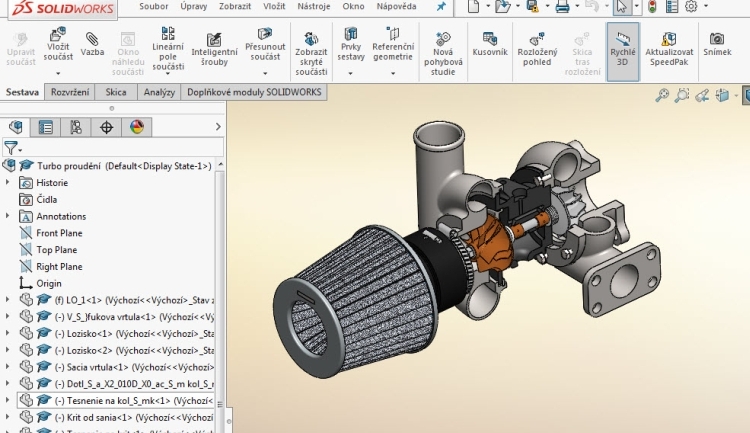Expand the Annotations tree node
The height and width of the screenshot is (433, 750).
7,216
